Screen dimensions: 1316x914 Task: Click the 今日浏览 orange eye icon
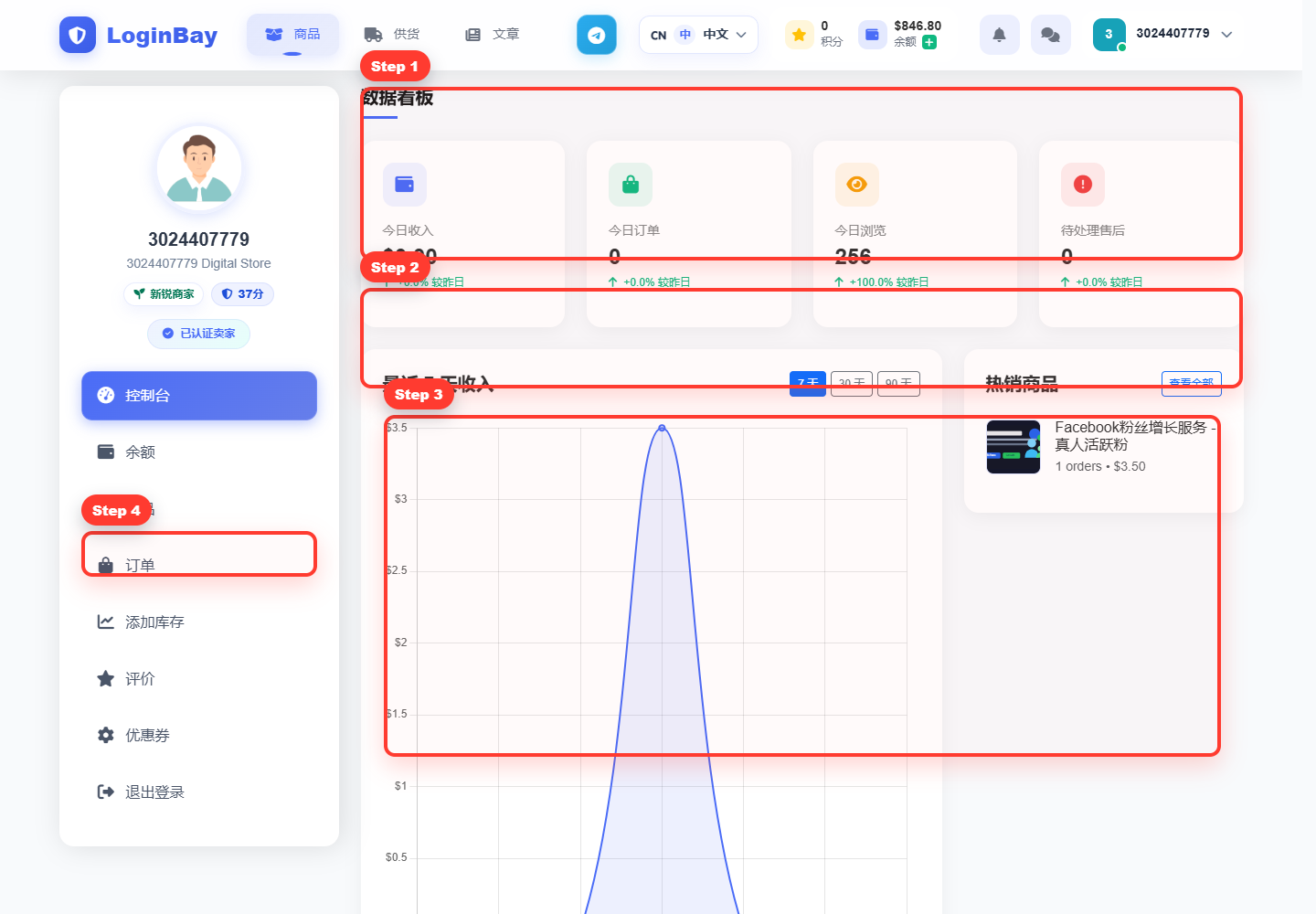[x=856, y=185]
